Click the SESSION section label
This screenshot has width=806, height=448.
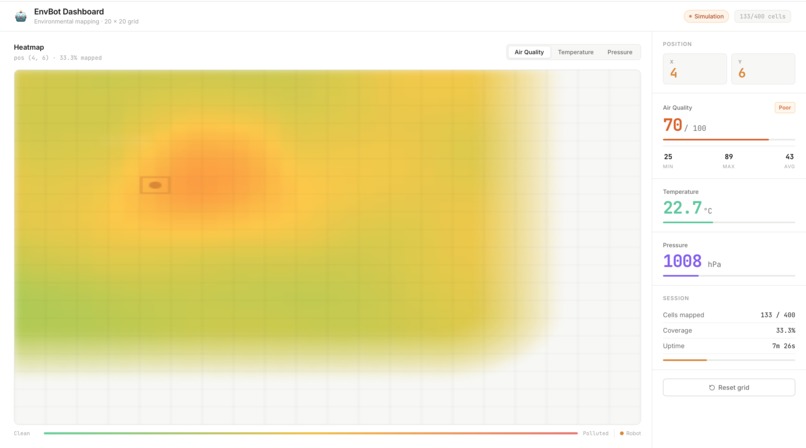pos(675,298)
